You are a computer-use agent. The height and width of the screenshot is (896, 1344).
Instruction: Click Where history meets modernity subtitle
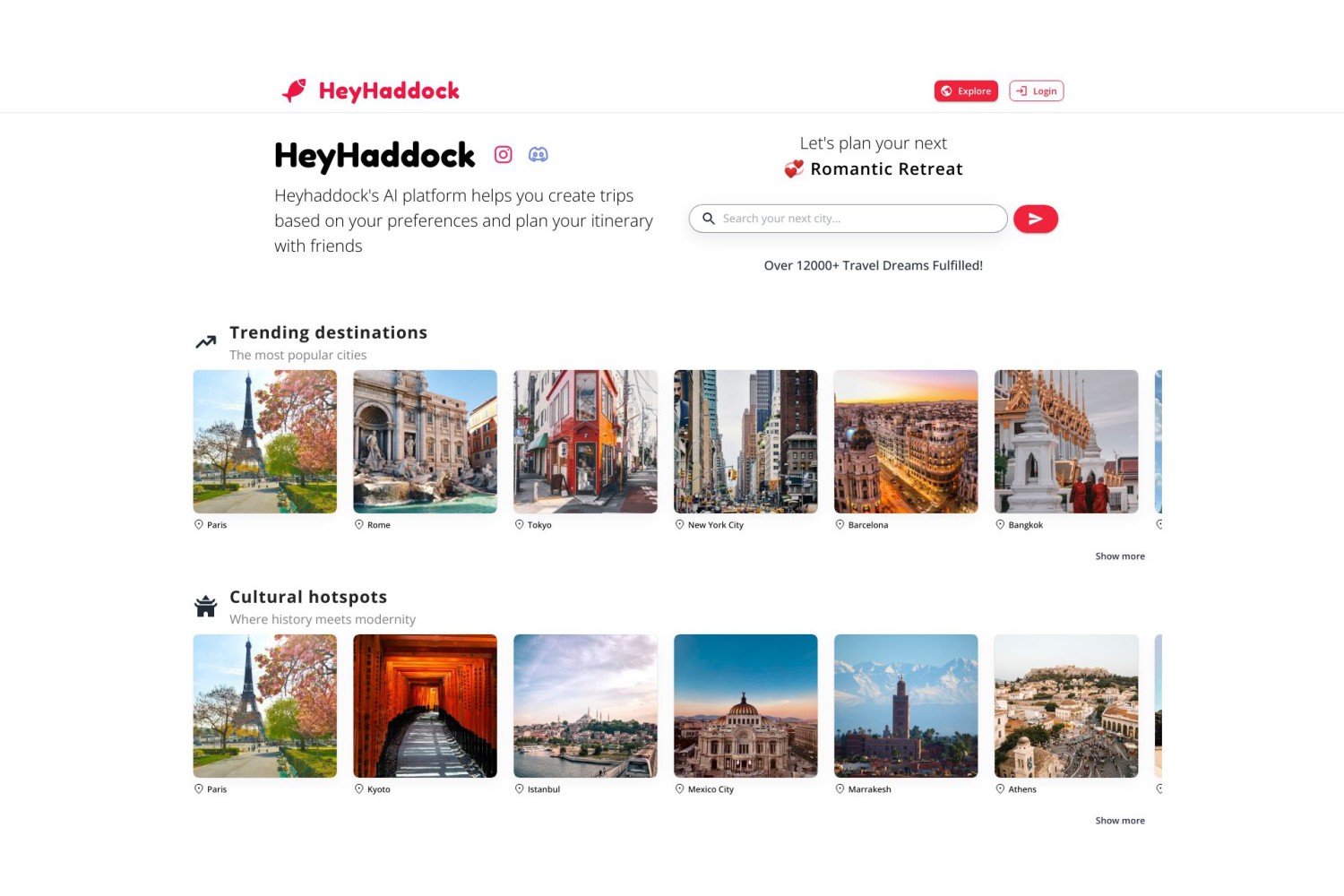(x=323, y=620)
